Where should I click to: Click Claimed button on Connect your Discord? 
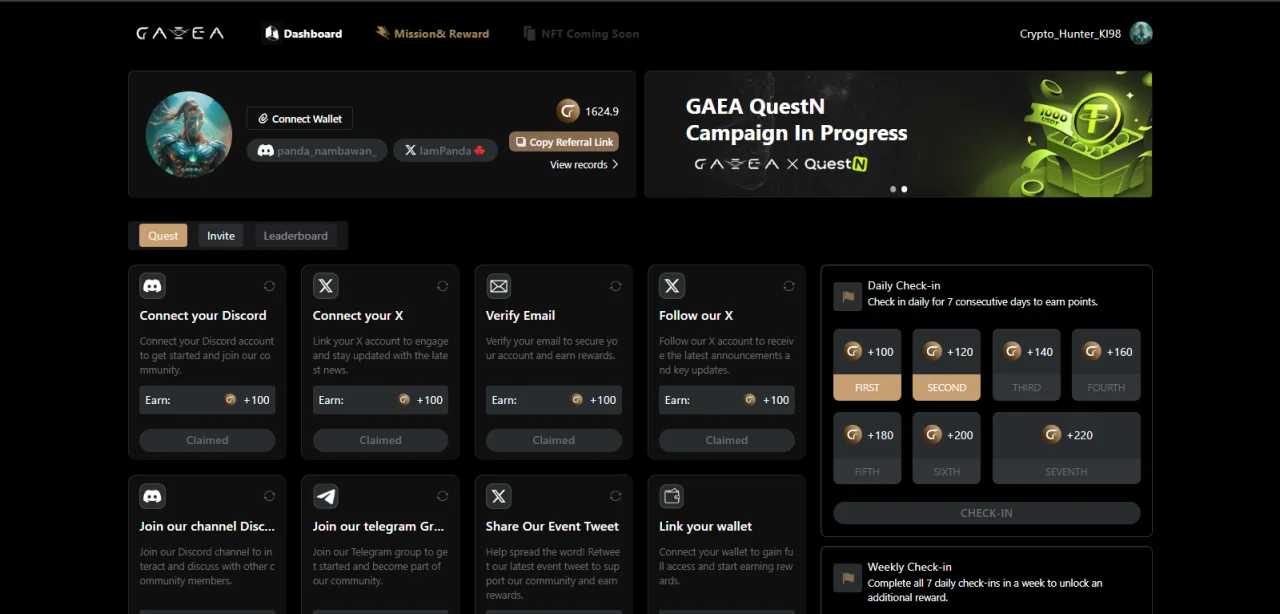[207, 440]
